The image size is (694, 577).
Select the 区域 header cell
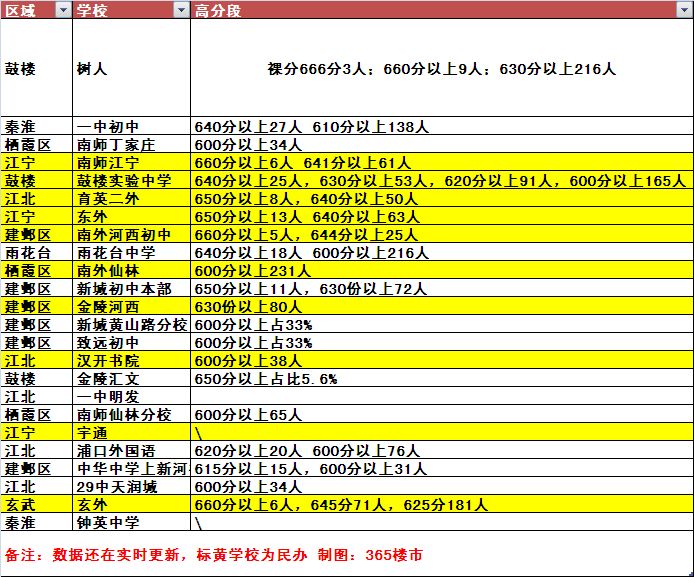point(36,10)
